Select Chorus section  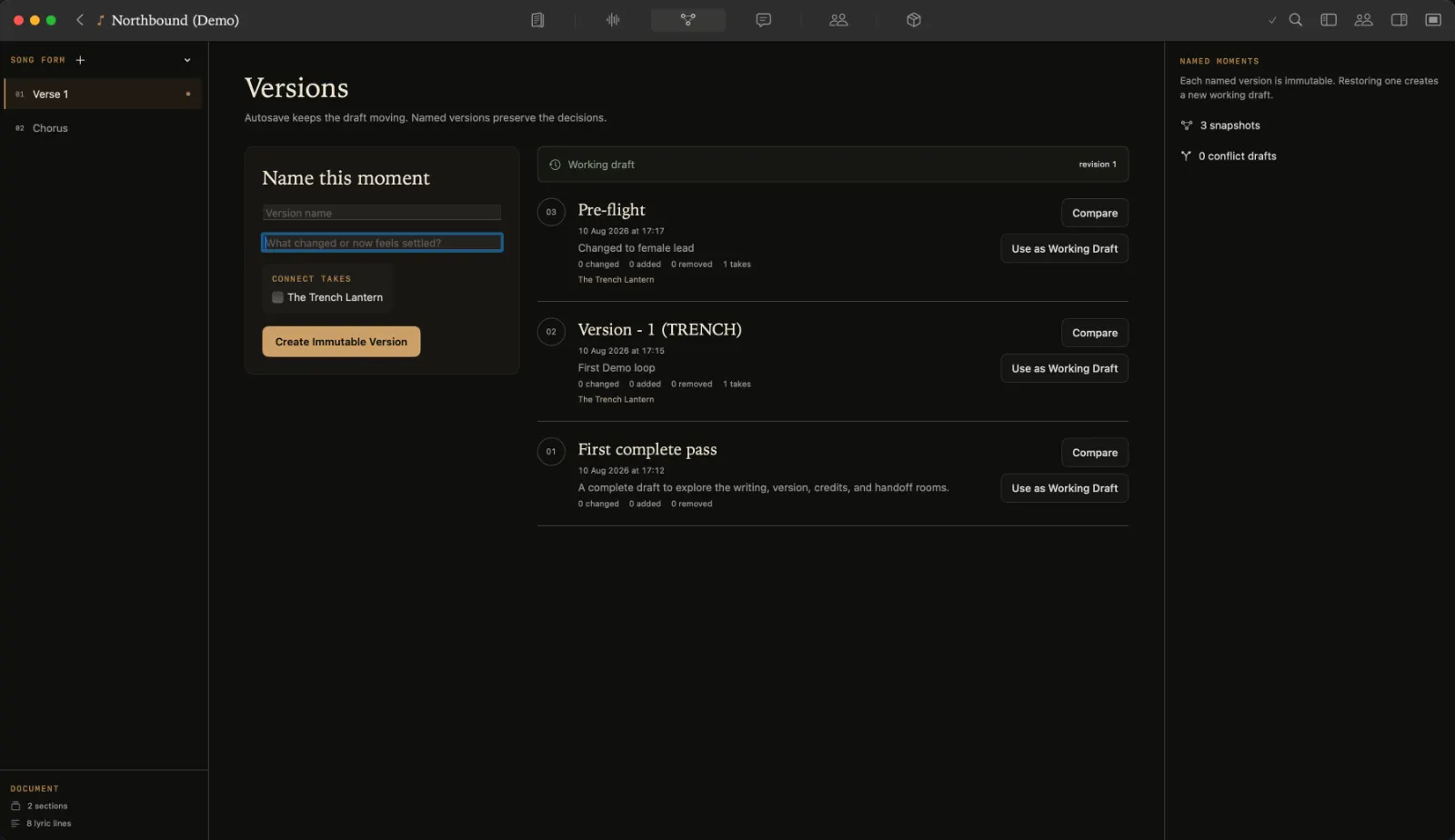(x=103, y=128)
